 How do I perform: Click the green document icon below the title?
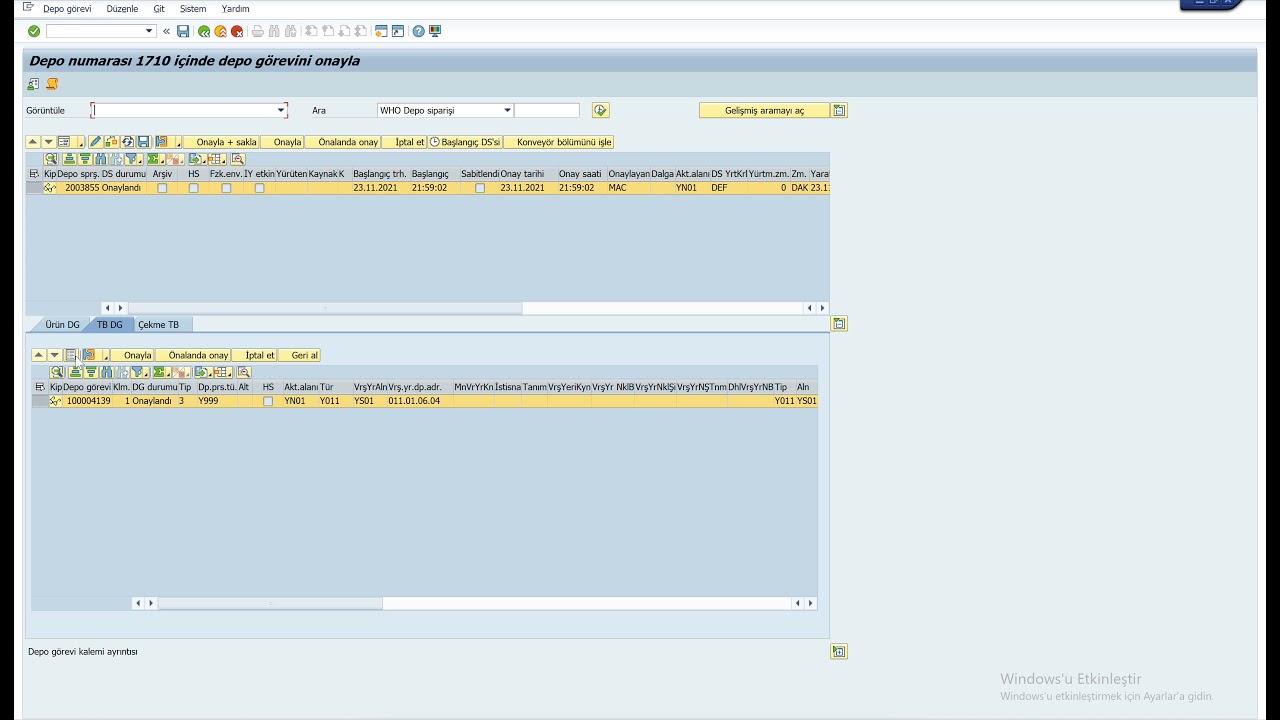33,84
